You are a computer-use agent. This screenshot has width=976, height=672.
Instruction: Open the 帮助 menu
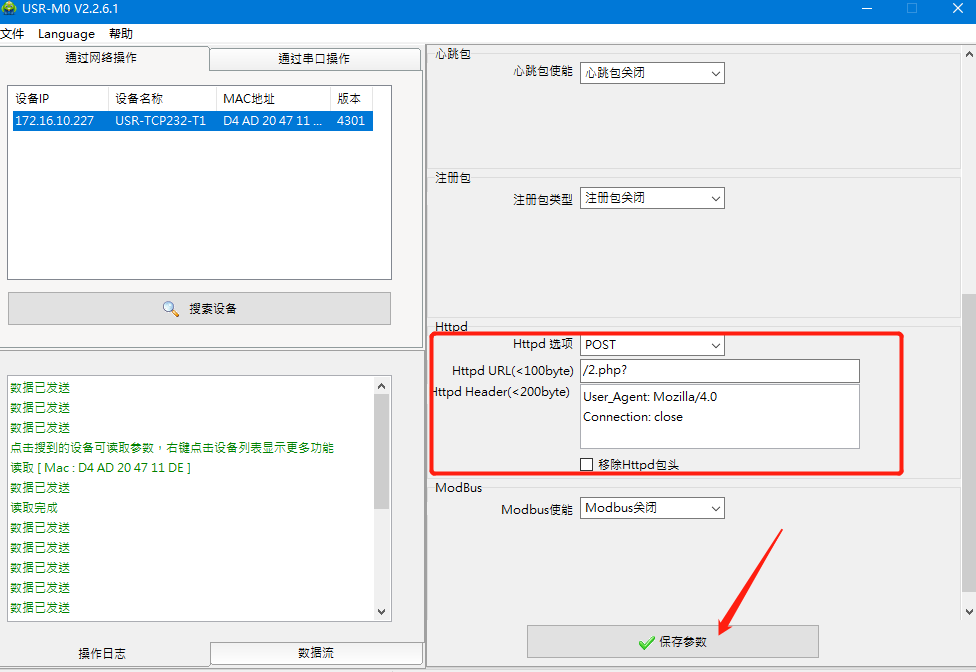121,34
